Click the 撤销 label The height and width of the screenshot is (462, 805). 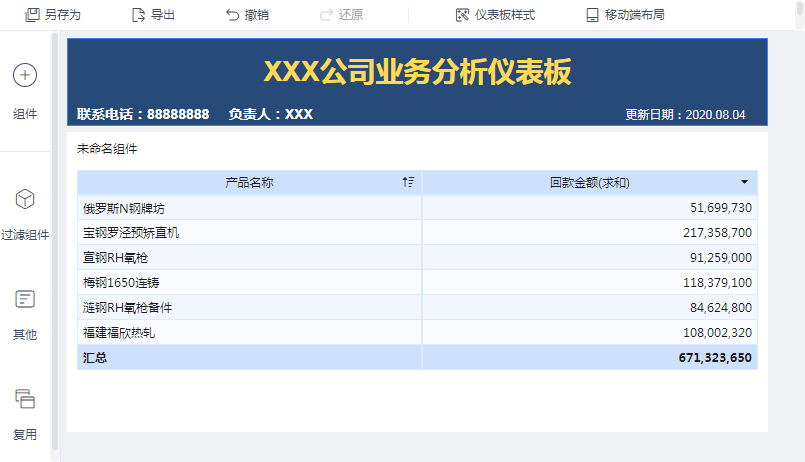257,15
